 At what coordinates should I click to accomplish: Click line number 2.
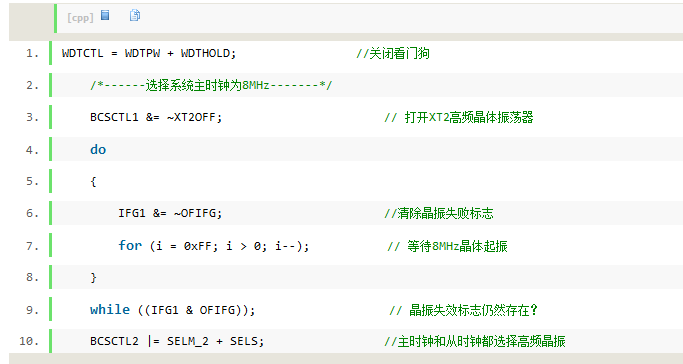pos(32,85)
